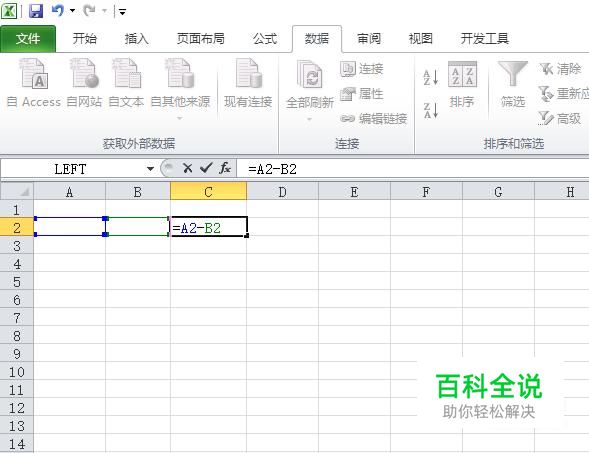Import data using 自网站 icon
589x453 pixels.
click(x=84, y=83)
